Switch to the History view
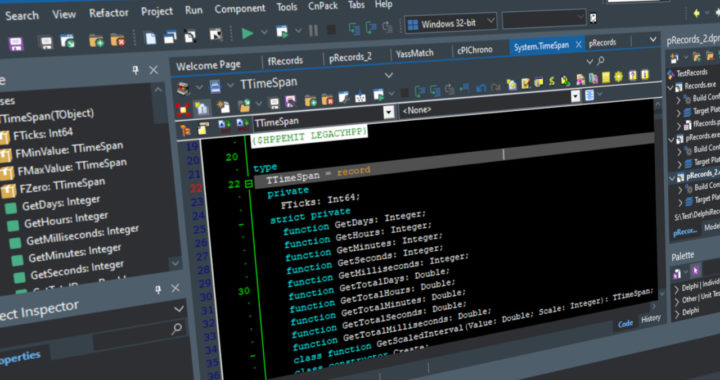Screen dimensions: 720x380 pyautogui.click(x=650, y=319)
